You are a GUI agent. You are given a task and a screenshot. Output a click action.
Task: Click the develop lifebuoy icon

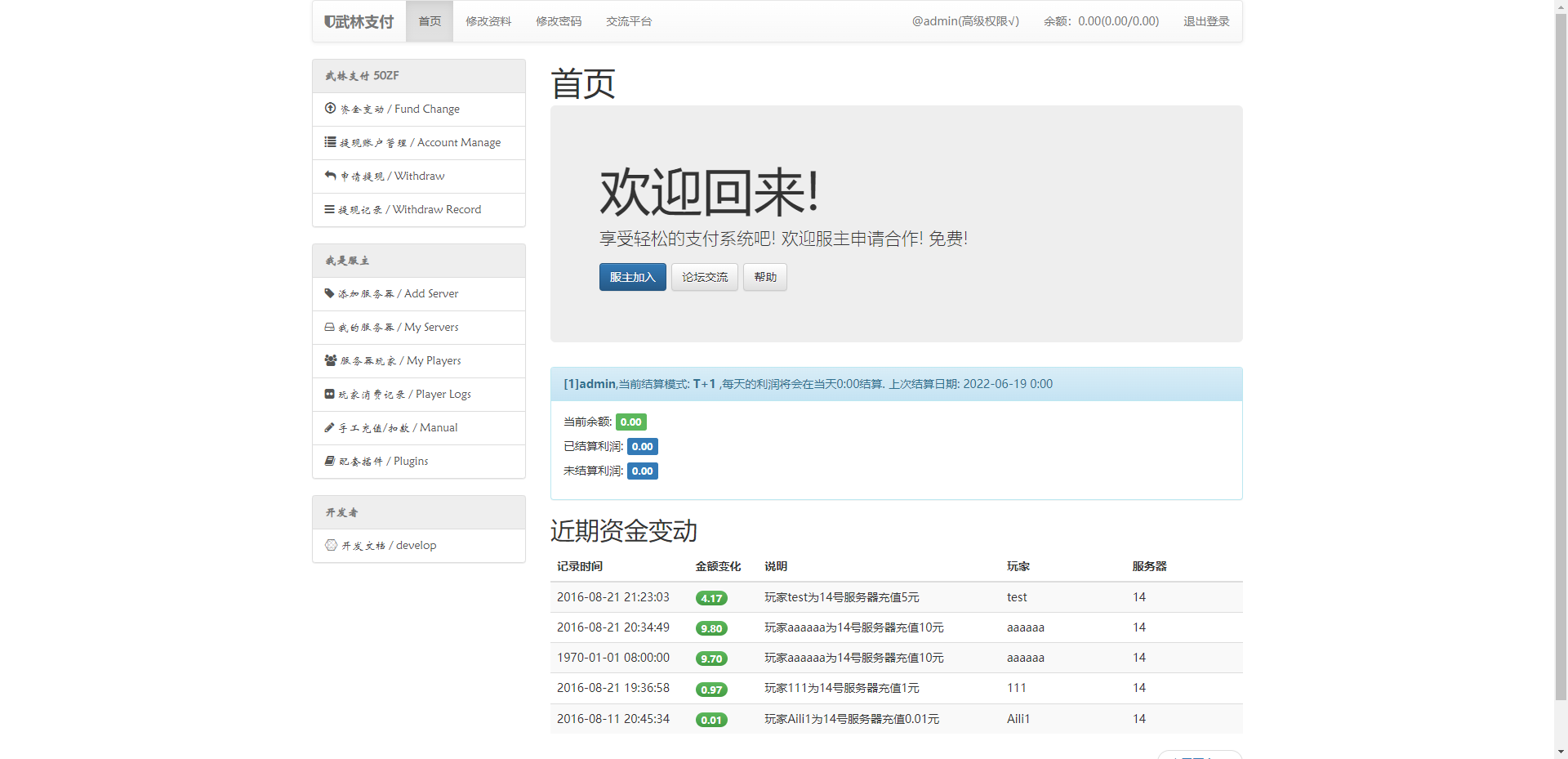pos(331,545)
